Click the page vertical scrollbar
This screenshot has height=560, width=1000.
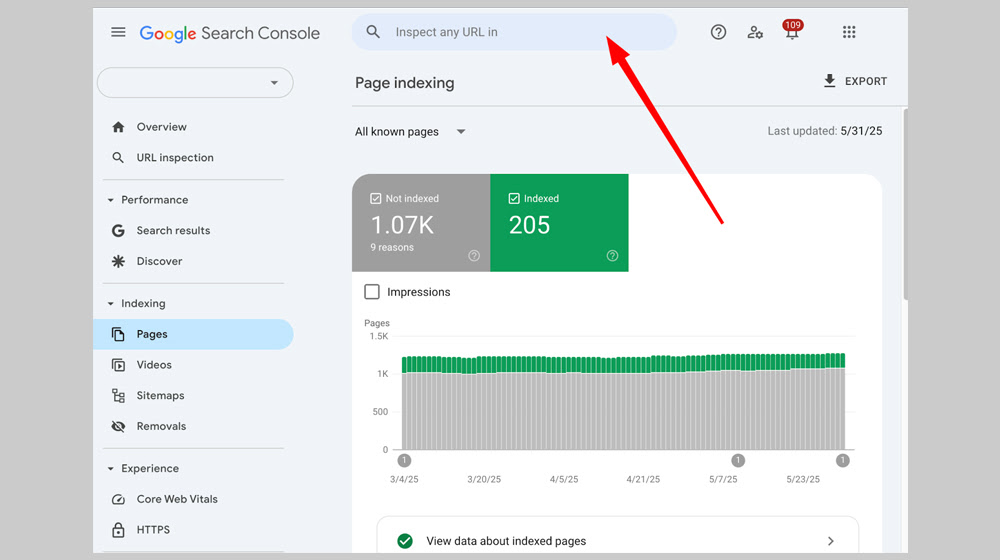pos(905,204)
